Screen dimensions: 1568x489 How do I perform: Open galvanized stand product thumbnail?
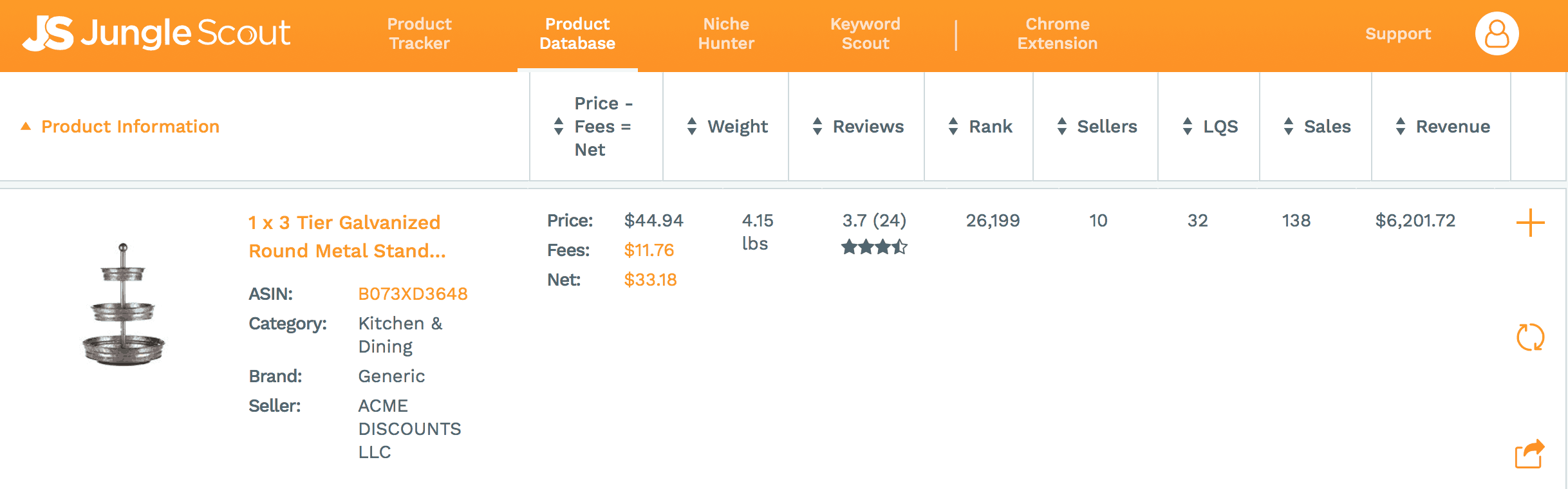coord(124,305)
